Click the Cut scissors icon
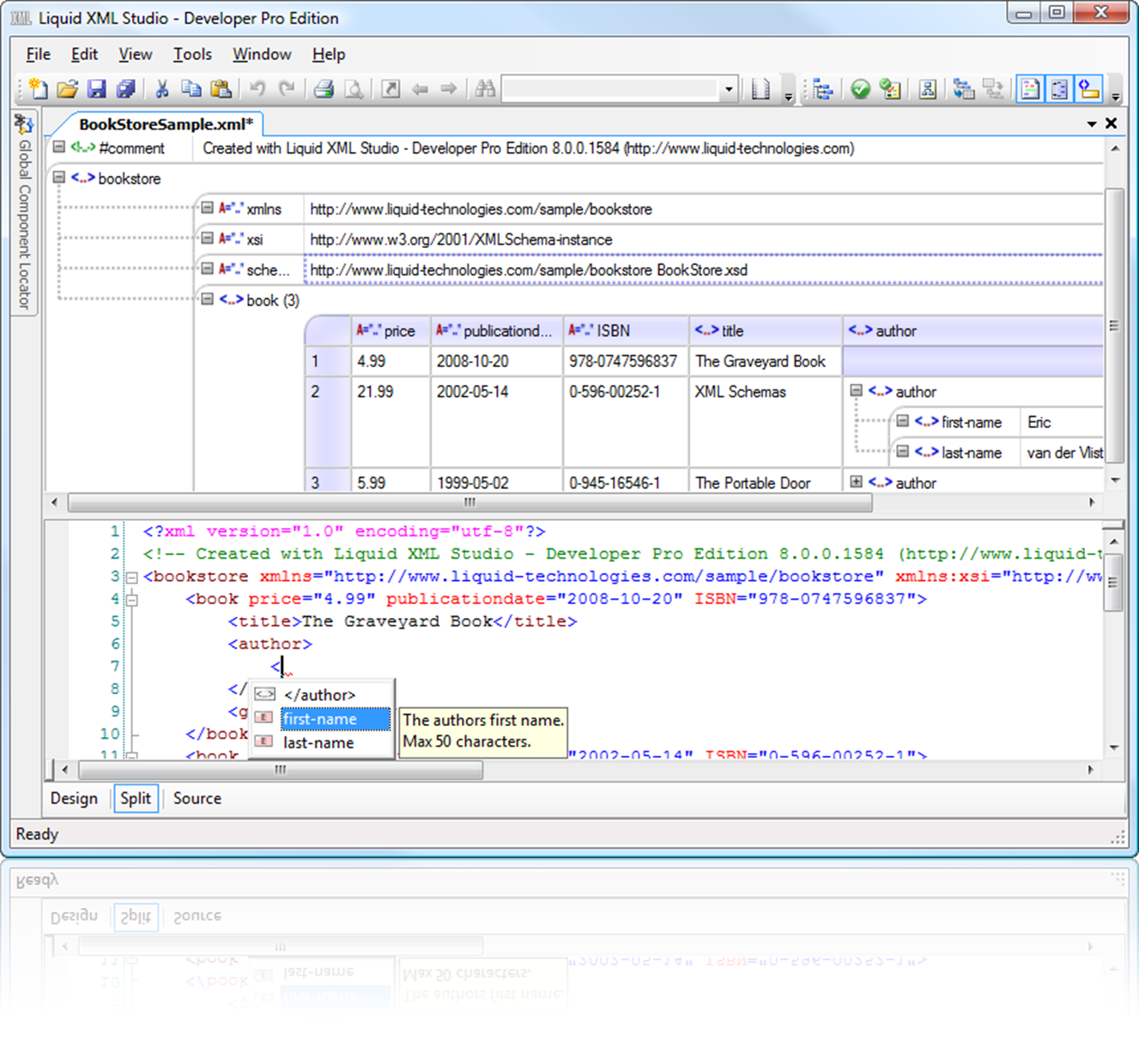The height and width of the screenshot is (1064, 1139). pos(161,88)
